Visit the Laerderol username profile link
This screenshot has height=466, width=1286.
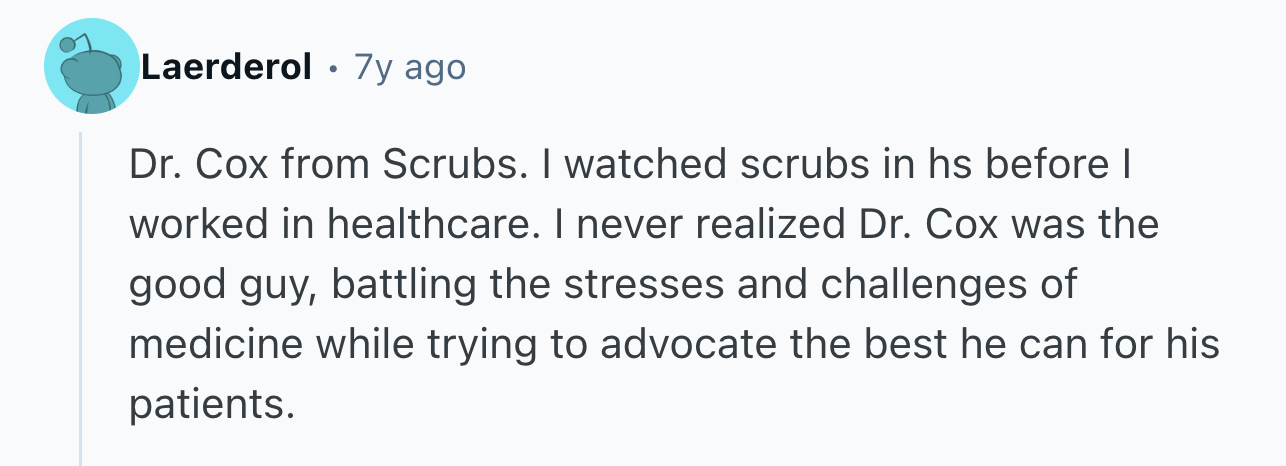(x=225, y=68)
